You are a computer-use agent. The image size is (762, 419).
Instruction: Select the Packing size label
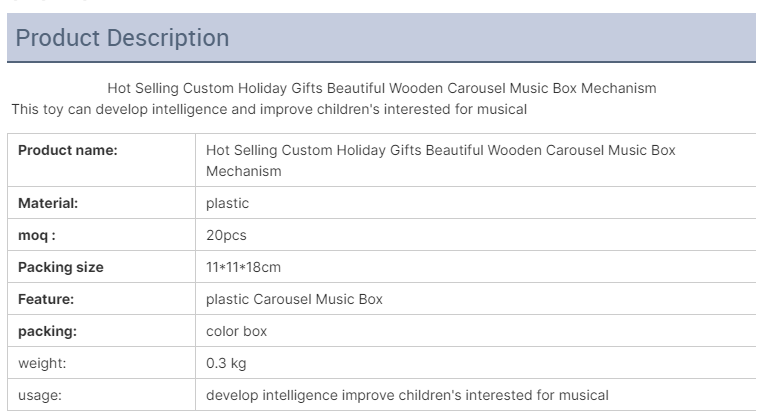pos(61,267)
